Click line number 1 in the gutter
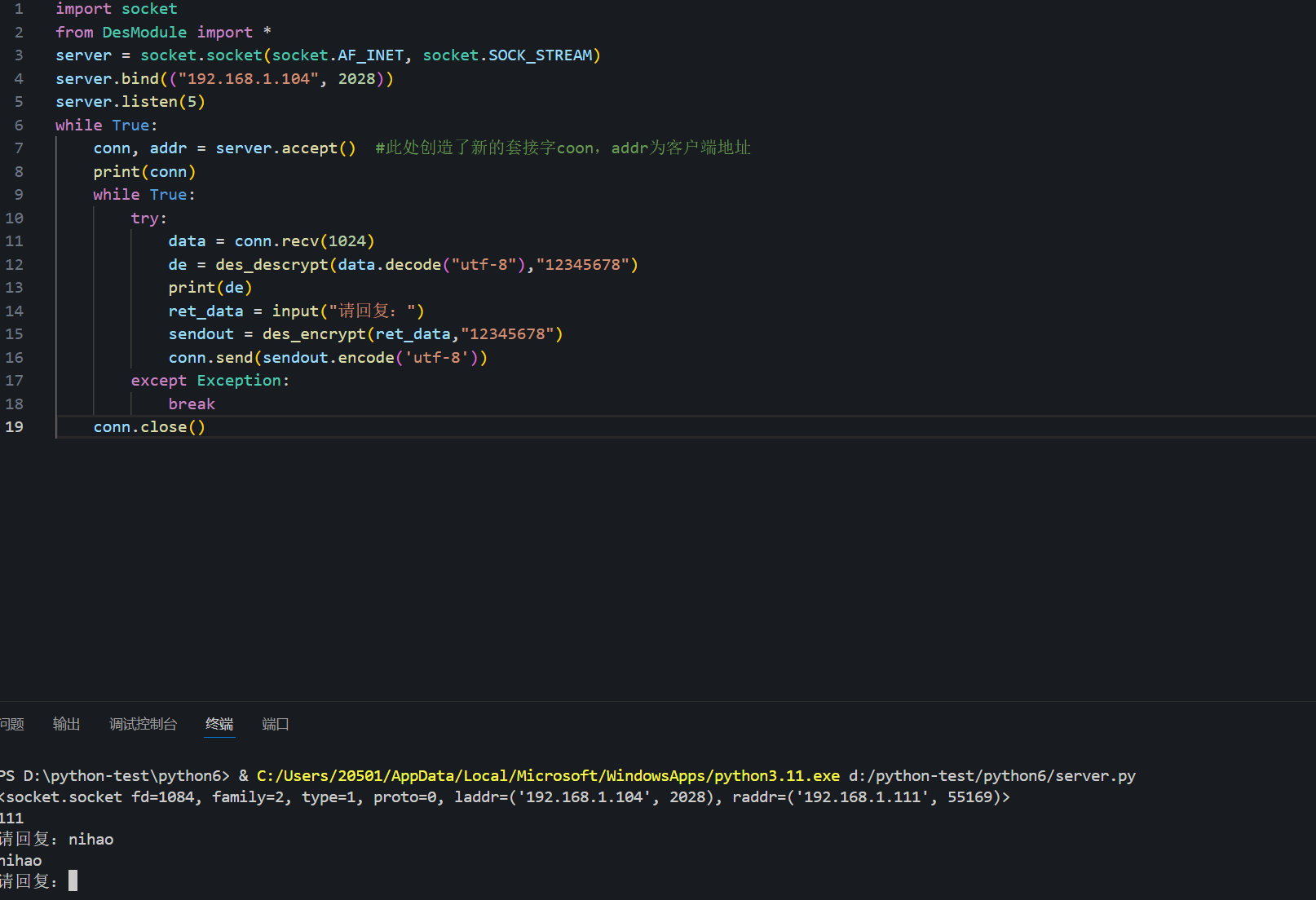This screenshot has width=1316, height=900. click(x=19, y=9)
